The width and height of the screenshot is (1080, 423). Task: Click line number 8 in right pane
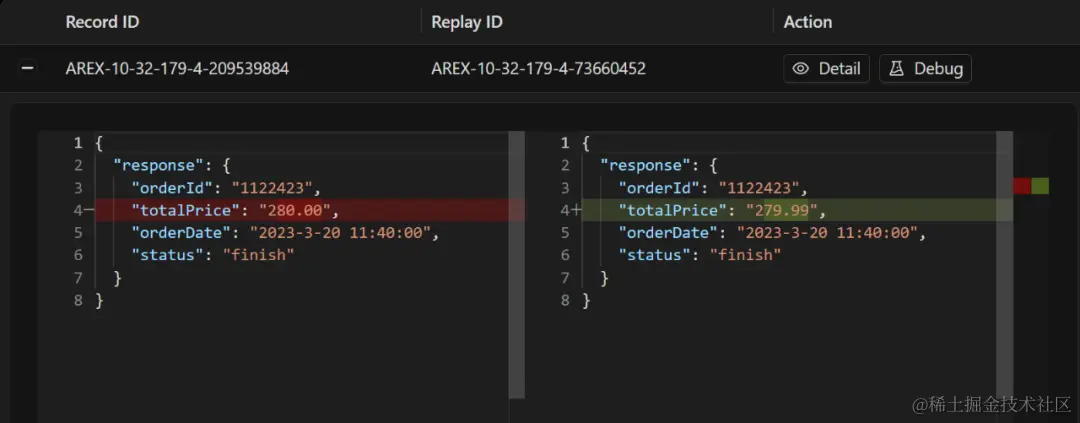pyautogui.click(x=565, y=300)
